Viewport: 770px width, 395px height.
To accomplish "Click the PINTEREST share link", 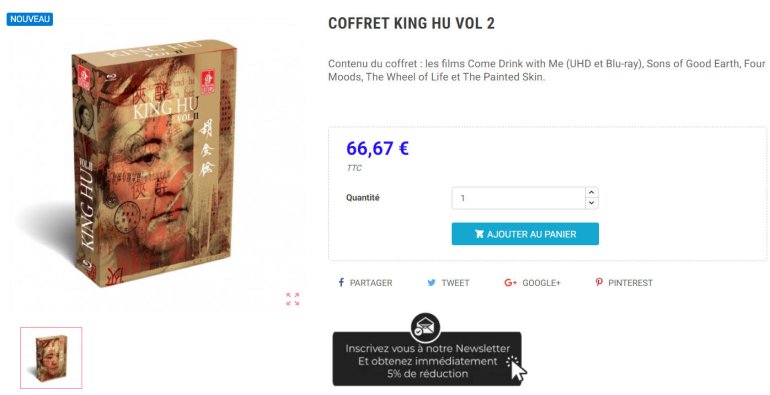I will 624,282.
